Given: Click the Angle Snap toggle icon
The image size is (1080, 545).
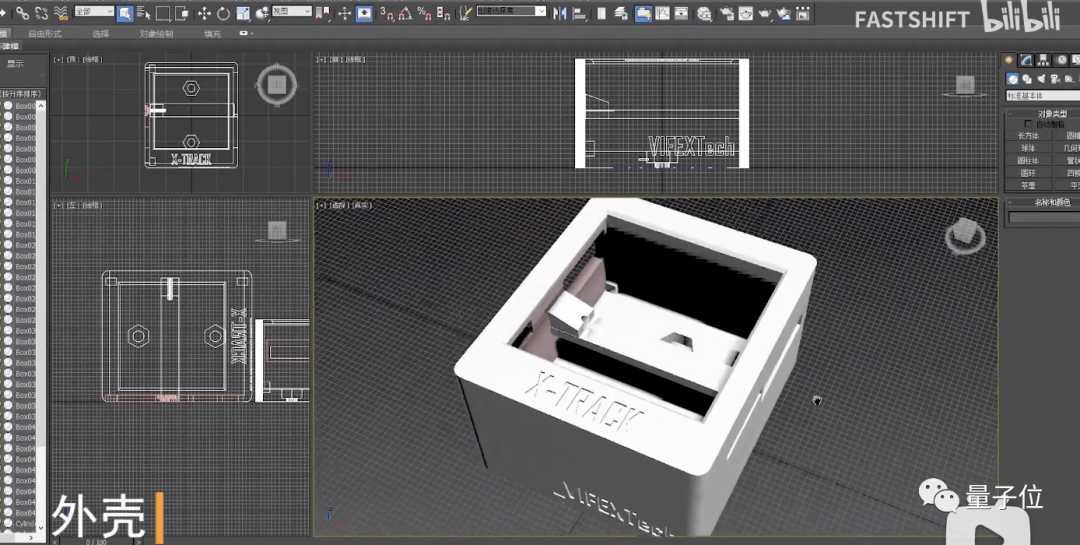Looking at the screenshot, I should [x=405, y=13].
